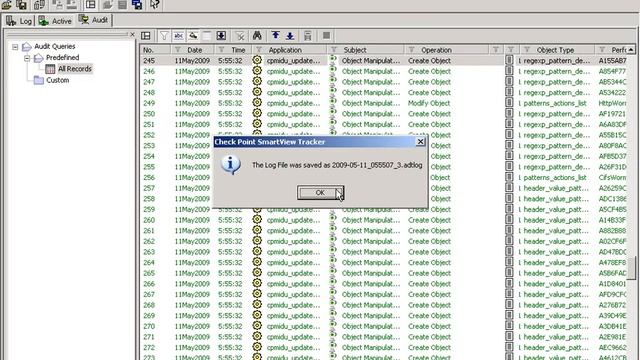Click the blue windows toolbar icon
This screenshot has height=360, width=640.
[x=137, y=5]
